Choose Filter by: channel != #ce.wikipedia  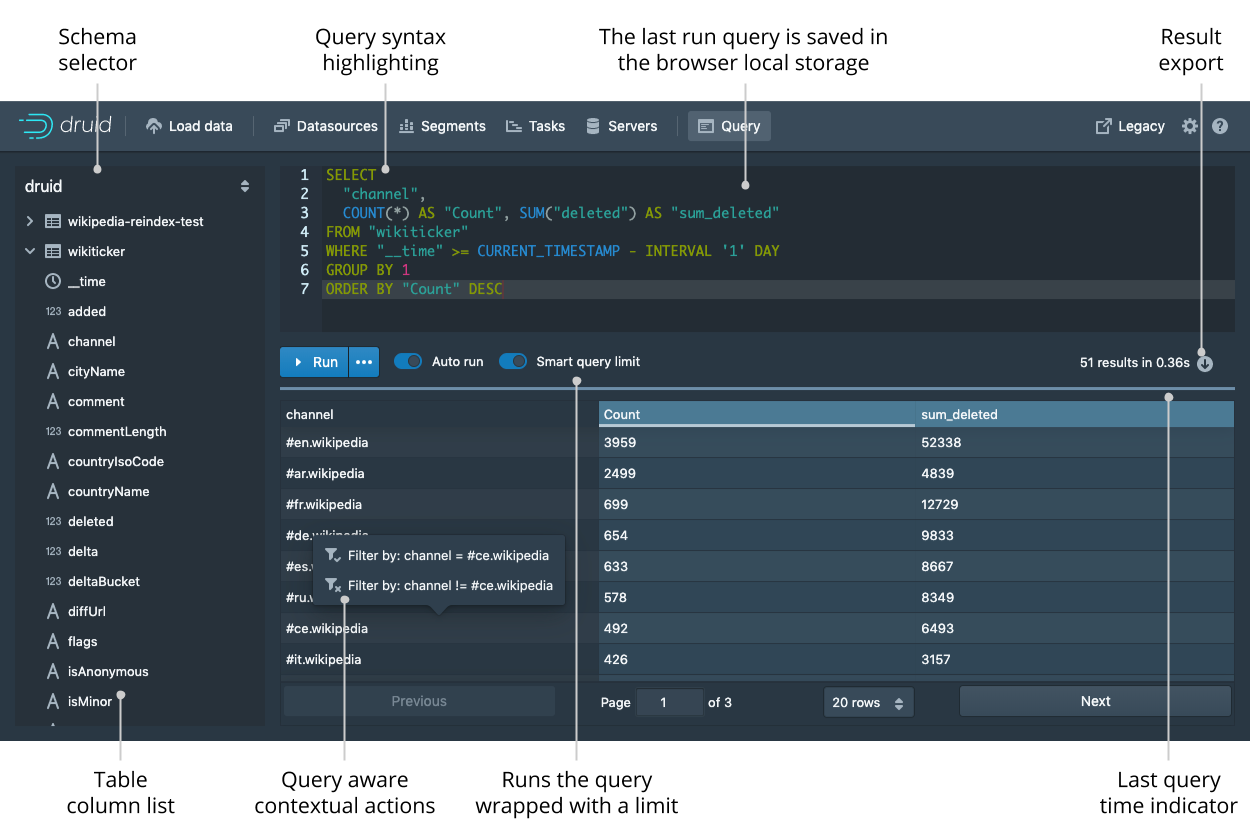[438, 585]
